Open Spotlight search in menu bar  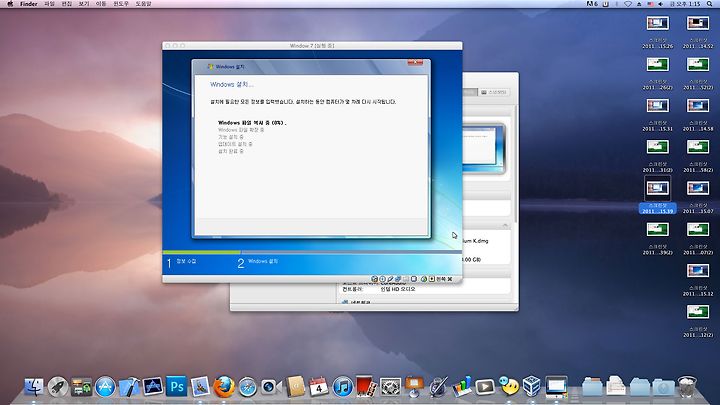[x=709, y=4]
